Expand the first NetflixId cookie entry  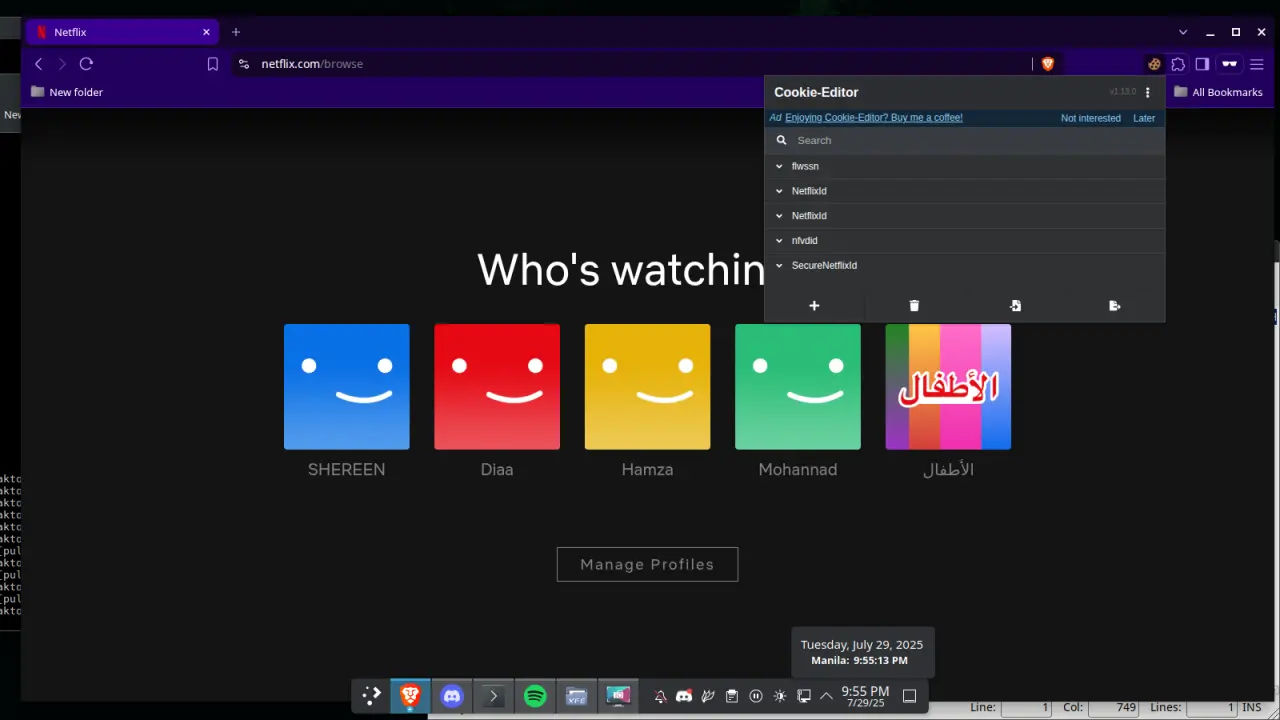click(x=965, y=191)
